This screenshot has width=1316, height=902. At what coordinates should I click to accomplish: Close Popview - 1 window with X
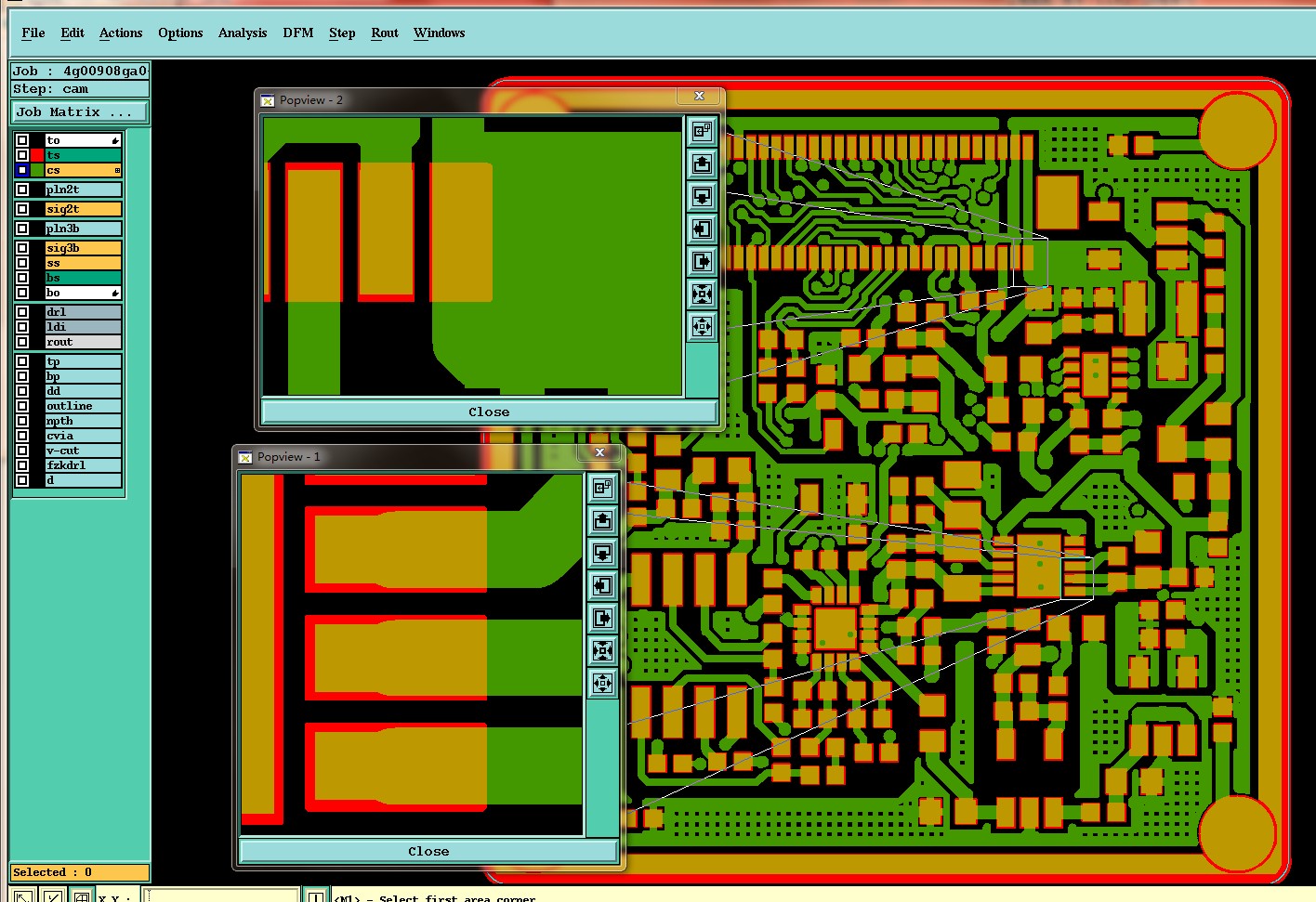[600, 452]
